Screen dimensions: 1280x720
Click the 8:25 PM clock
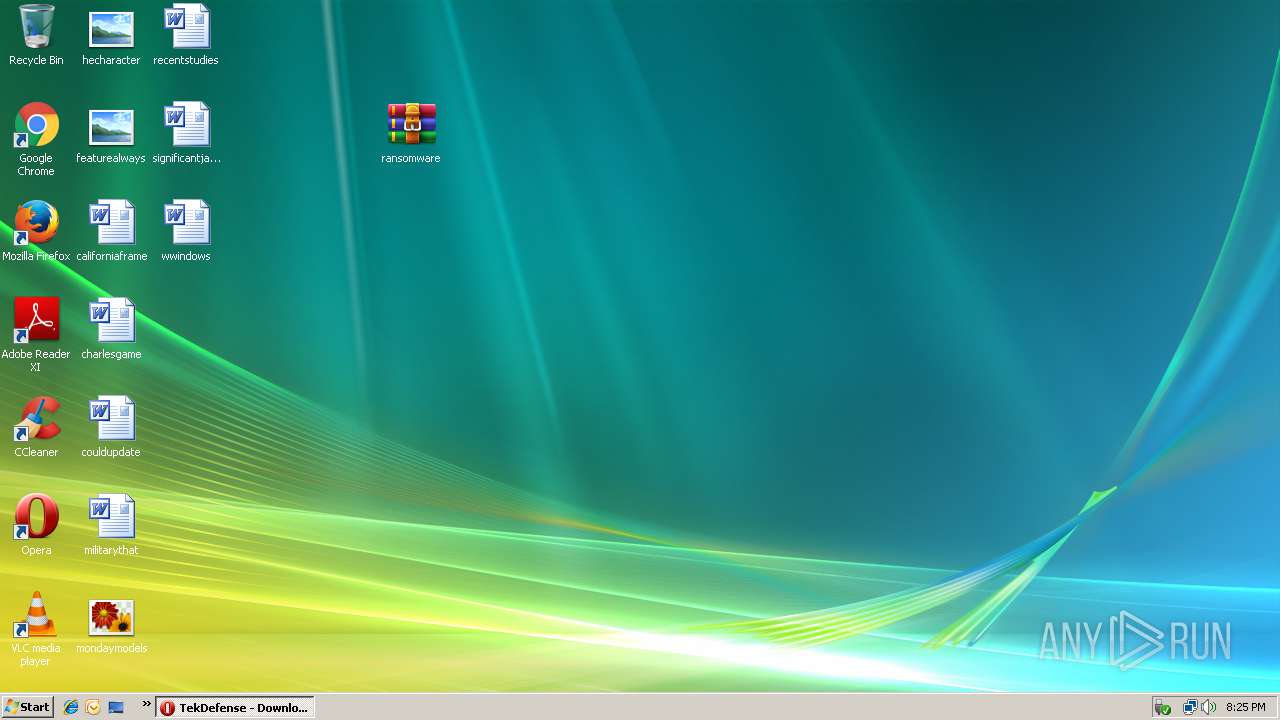point(1246,707)
